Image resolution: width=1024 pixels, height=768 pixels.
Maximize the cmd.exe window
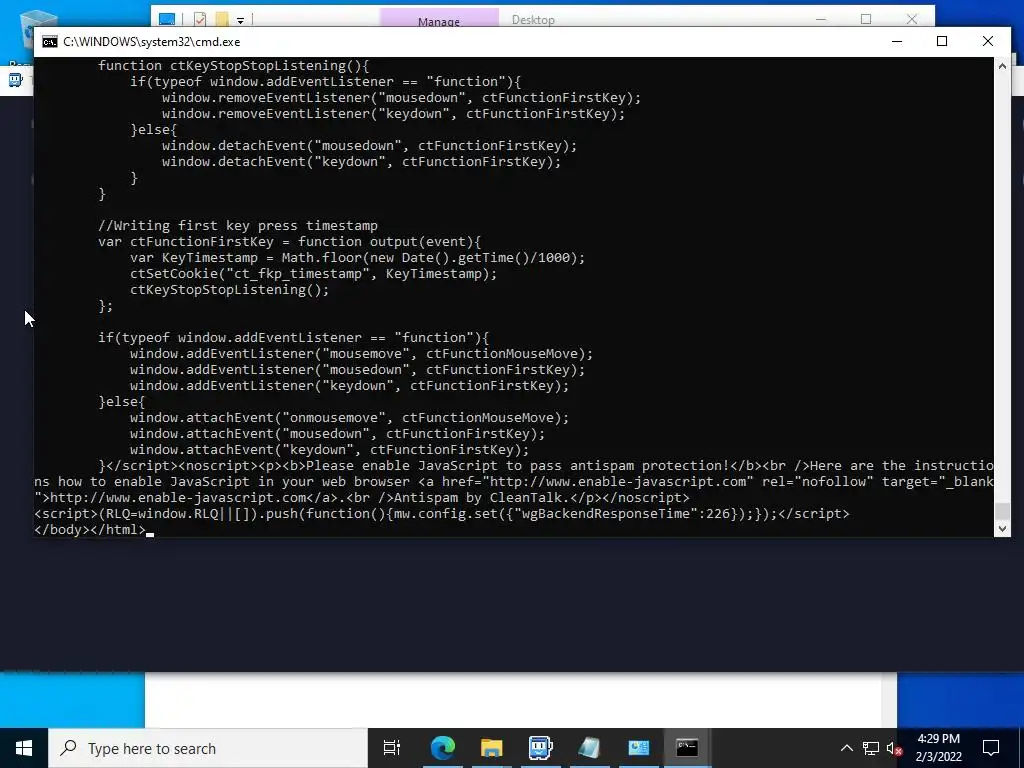(942, 41)
